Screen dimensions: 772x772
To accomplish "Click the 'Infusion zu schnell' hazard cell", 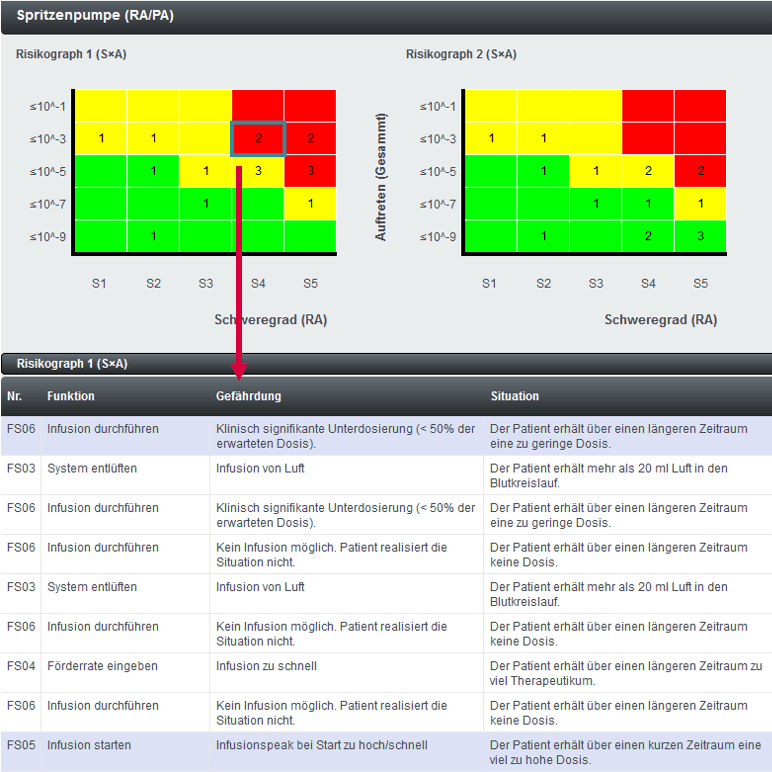I will (x=347, y=673).
